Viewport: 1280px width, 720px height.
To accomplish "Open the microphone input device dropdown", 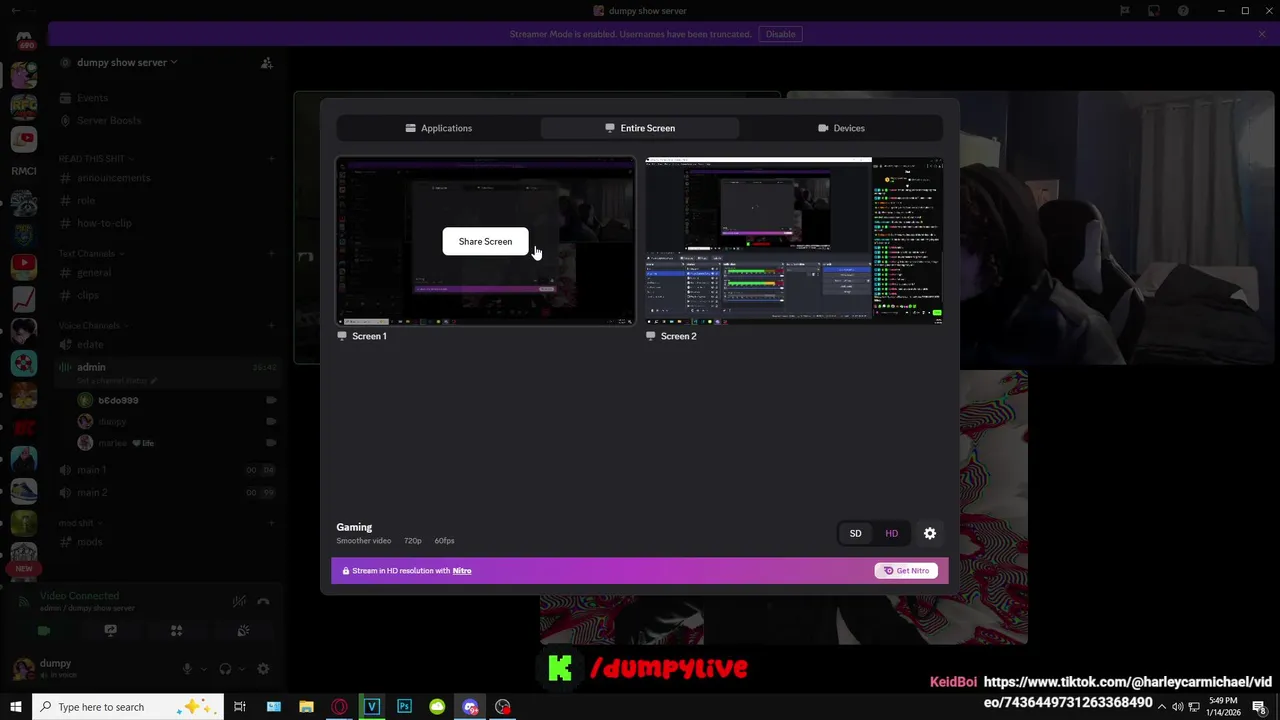I will pyautogui.click(x=204, y=669).
